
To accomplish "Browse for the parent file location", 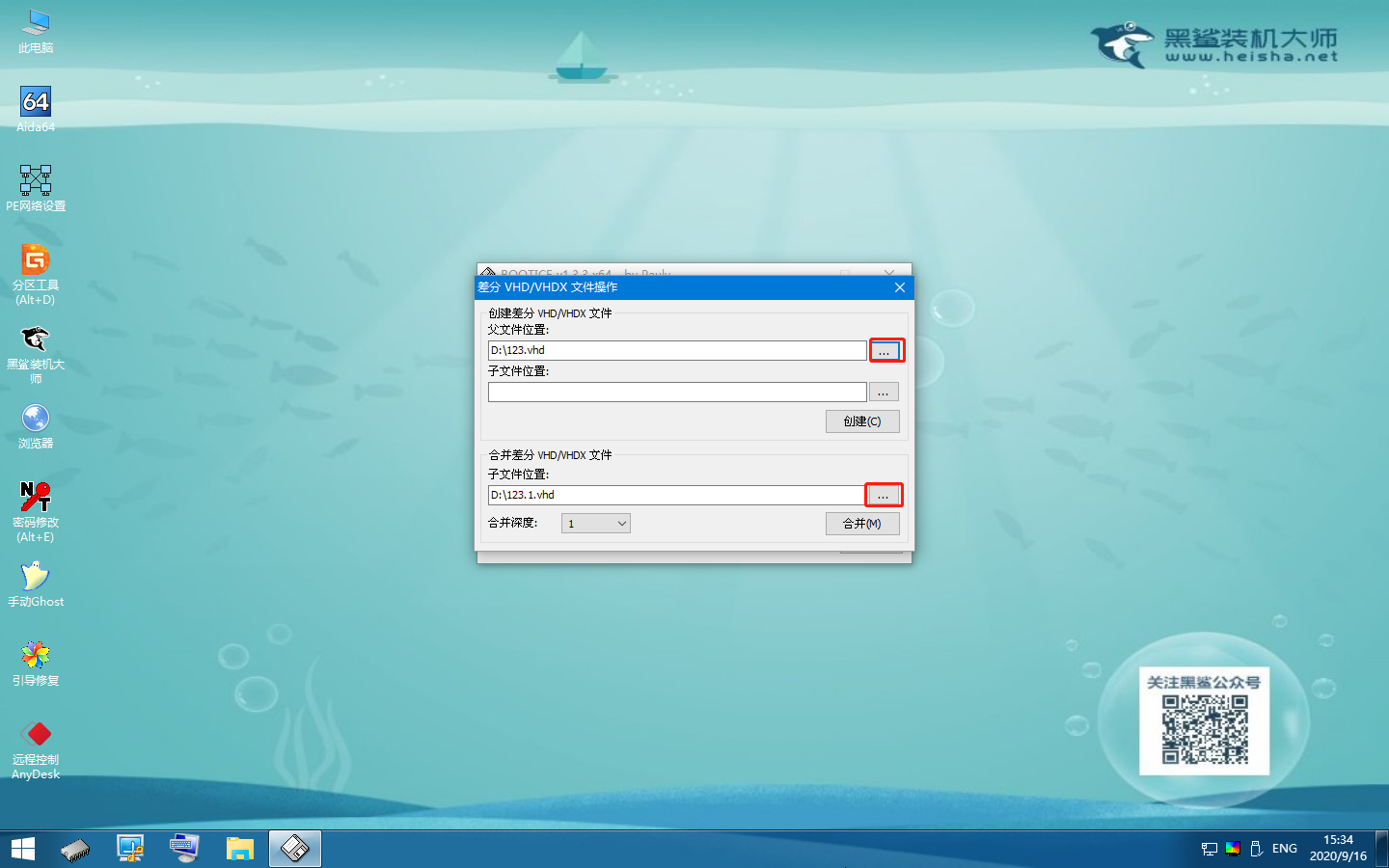I will [x=886, y=351].
